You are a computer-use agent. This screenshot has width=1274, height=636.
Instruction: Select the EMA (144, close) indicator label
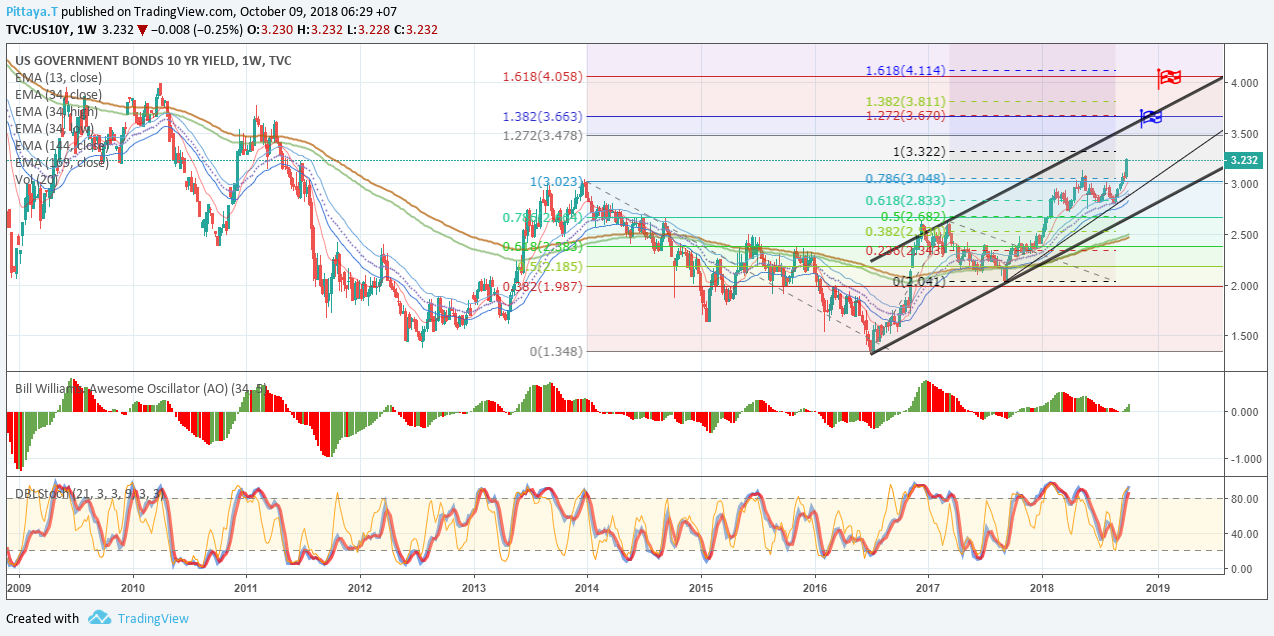pyautogui.click(x=61, y=145)
